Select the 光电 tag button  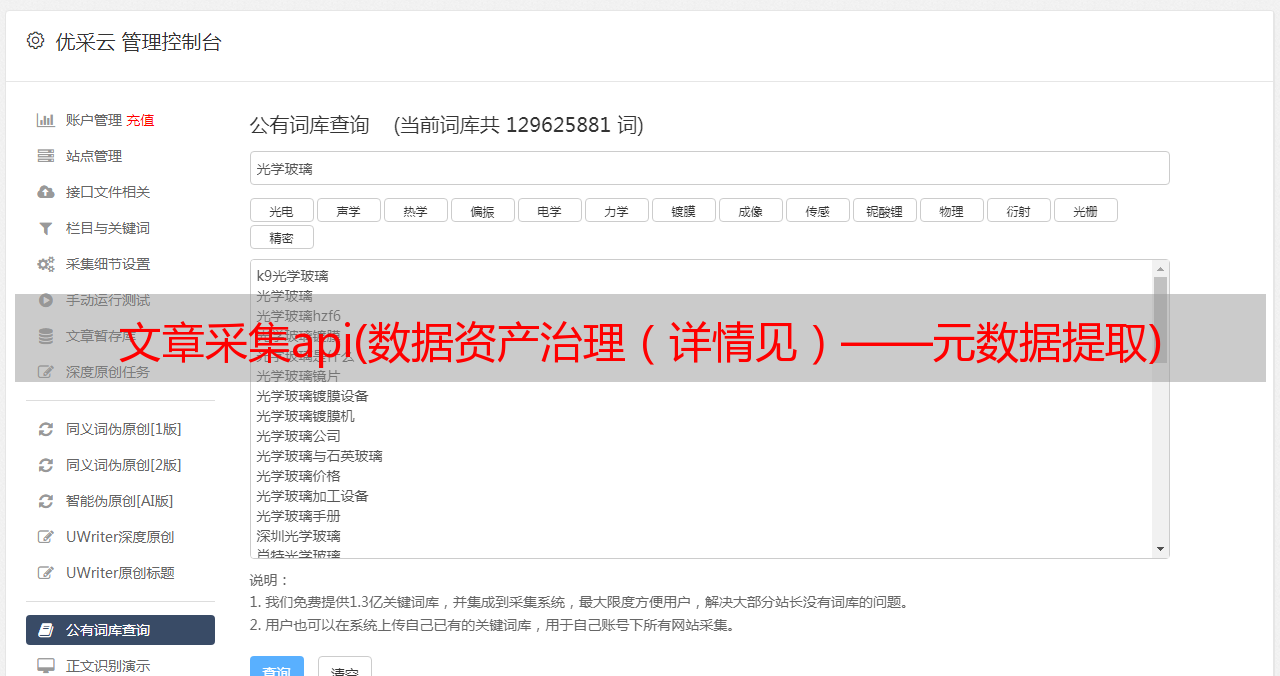(x=281, y=210)
